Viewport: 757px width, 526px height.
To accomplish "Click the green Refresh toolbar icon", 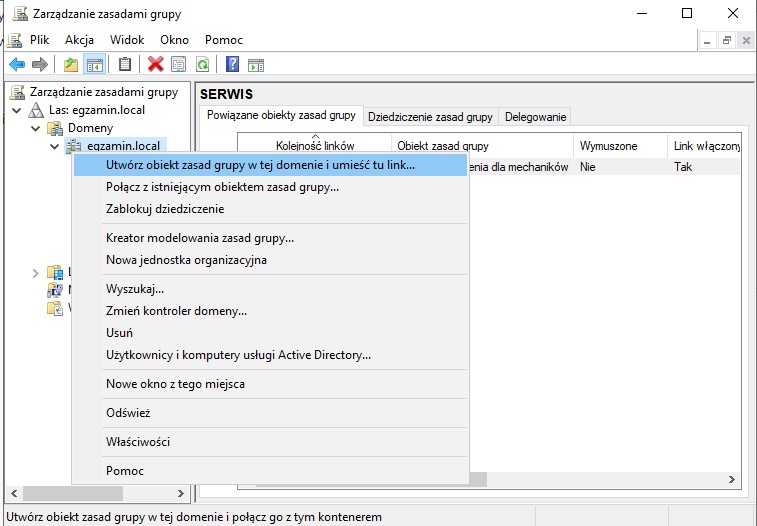I will [203, 64].
